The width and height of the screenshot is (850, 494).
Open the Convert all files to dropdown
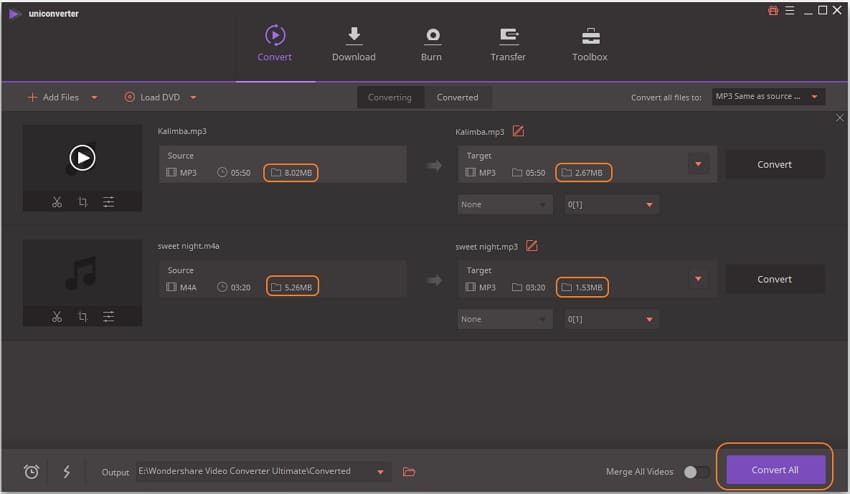[768, 97]
